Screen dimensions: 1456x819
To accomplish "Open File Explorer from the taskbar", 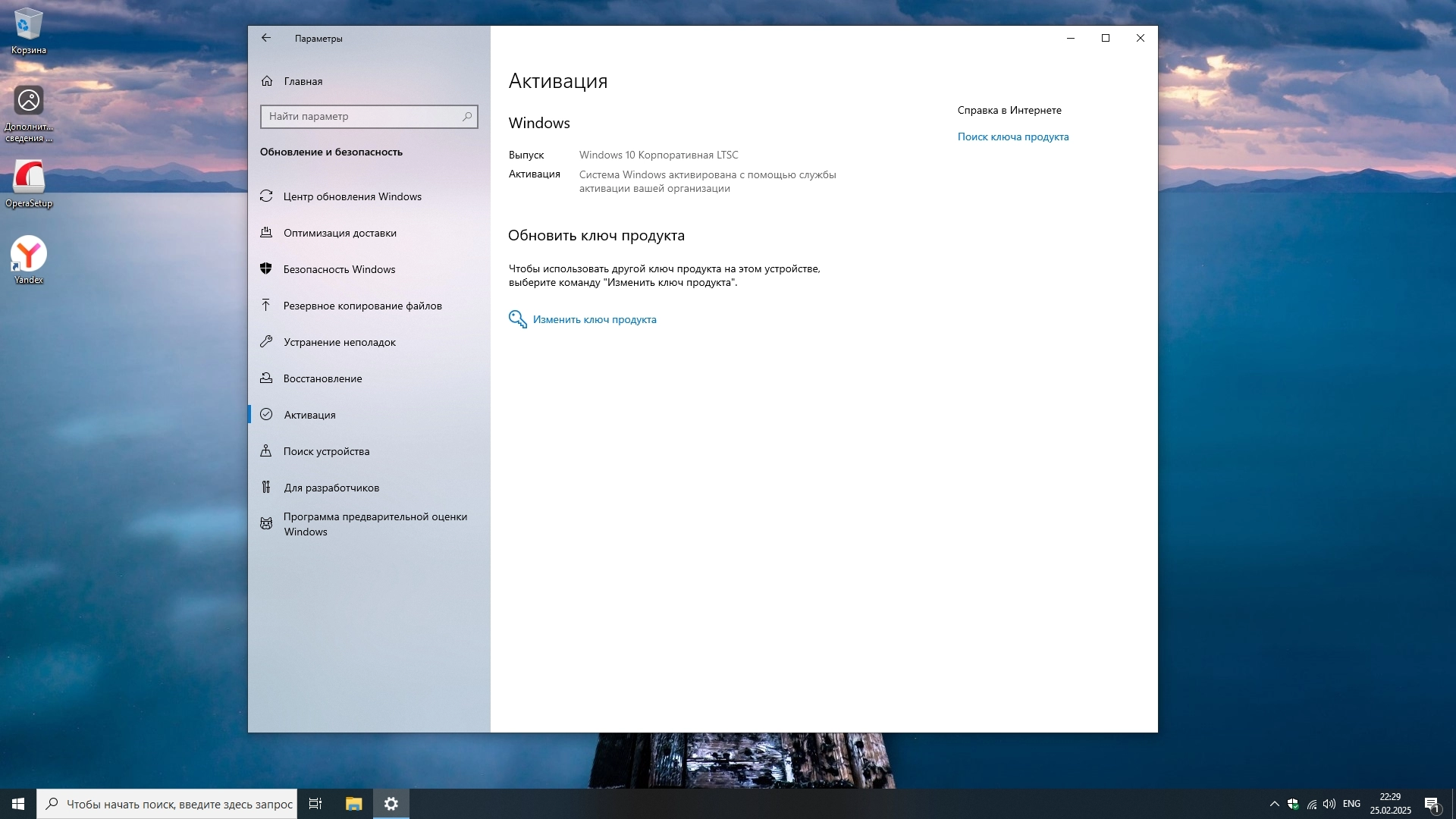I will [x=353, y=804].
